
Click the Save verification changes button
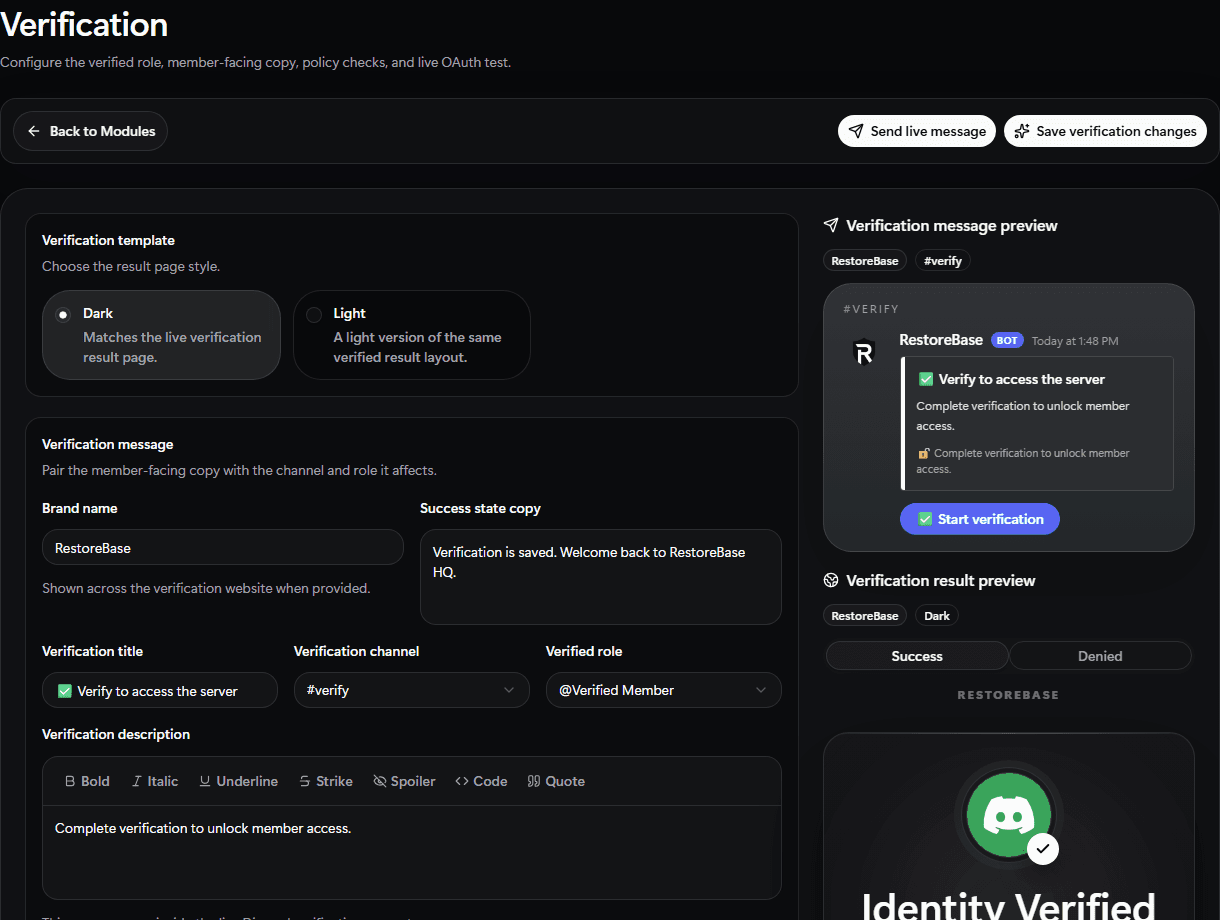(x=1105, y=131)
